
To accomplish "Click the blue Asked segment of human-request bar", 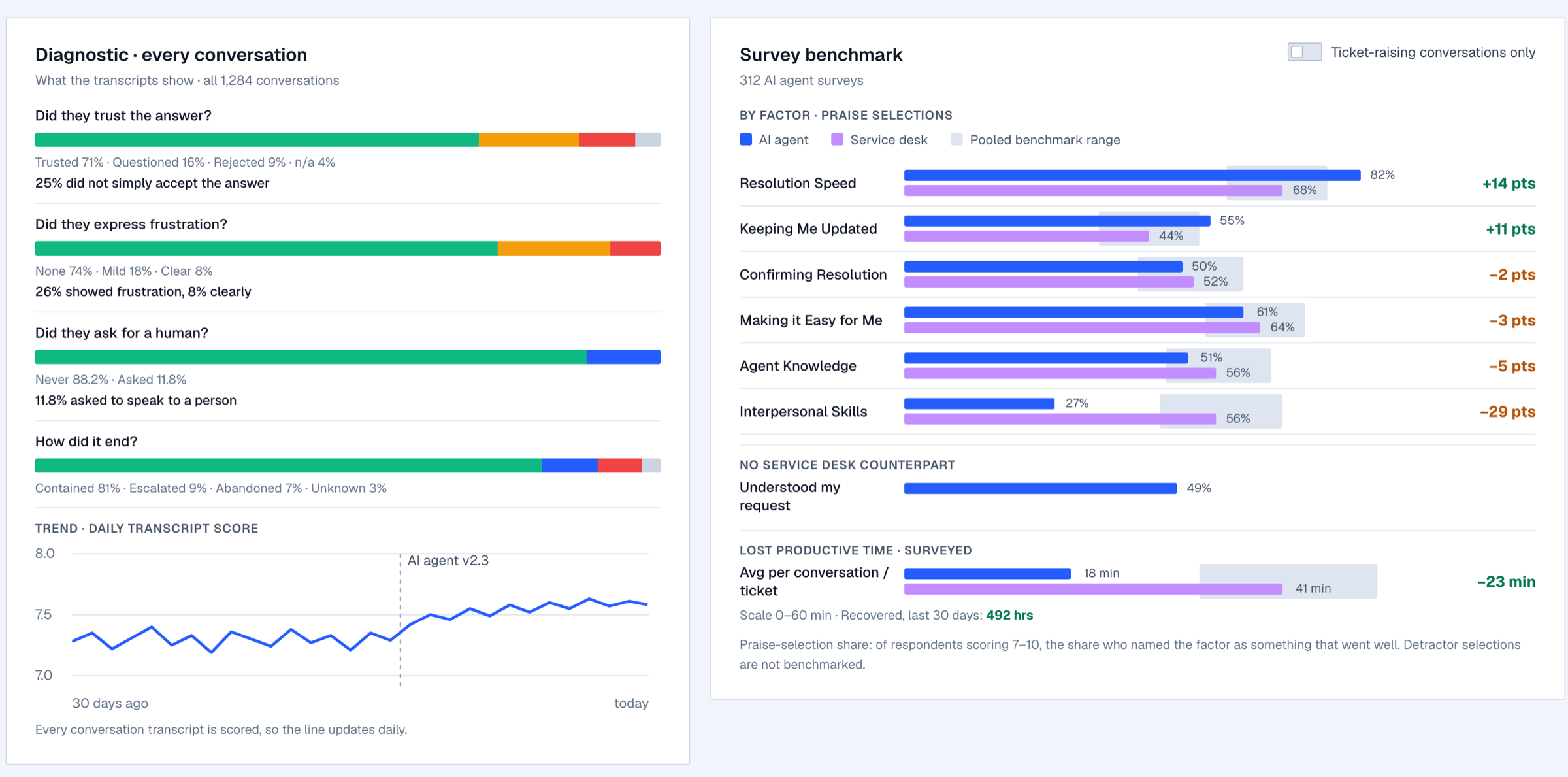I will (x=623, y=357).
